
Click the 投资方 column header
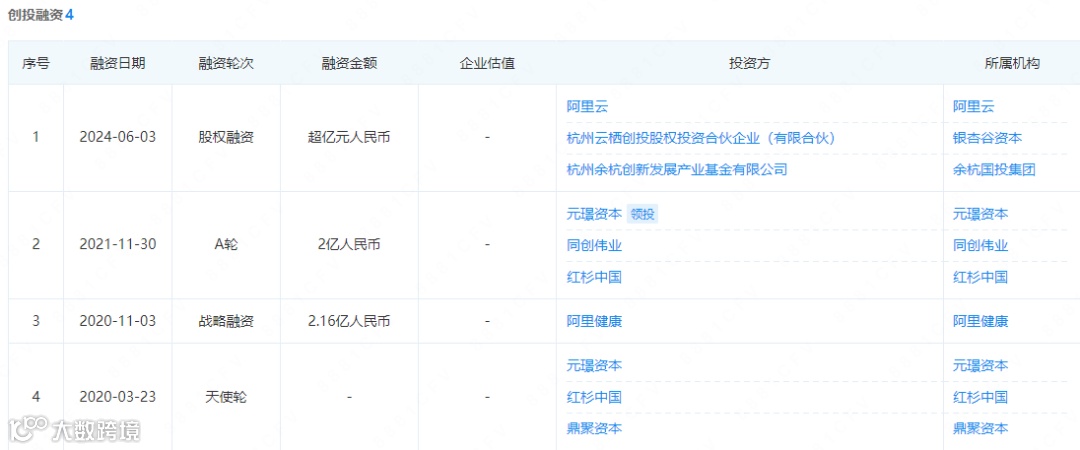[x=749, y=63]
